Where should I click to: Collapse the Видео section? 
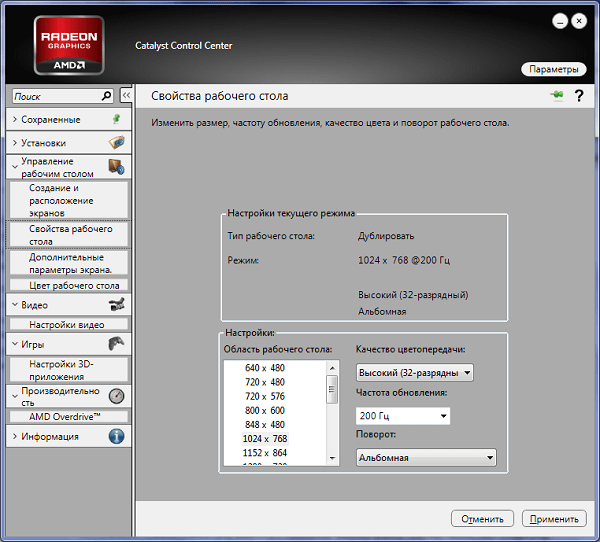click(x=15, y=305)
